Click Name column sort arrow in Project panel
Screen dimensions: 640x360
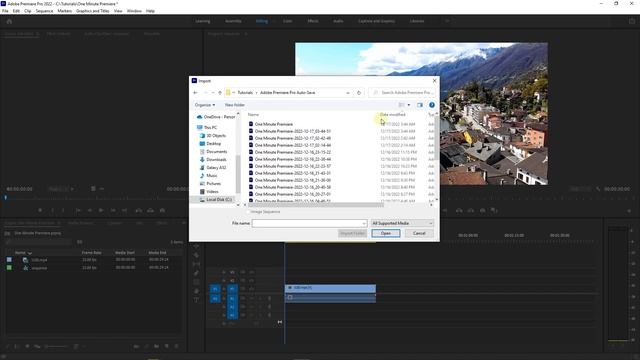point(30,253)
